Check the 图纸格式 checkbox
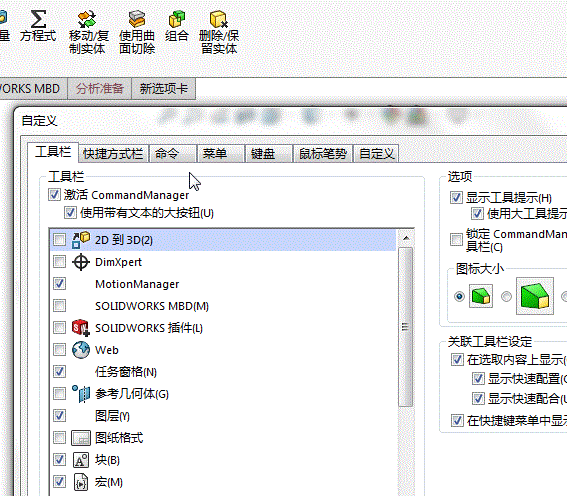Image resolution: width=567 pixels, height=496 pixels. 59,438
